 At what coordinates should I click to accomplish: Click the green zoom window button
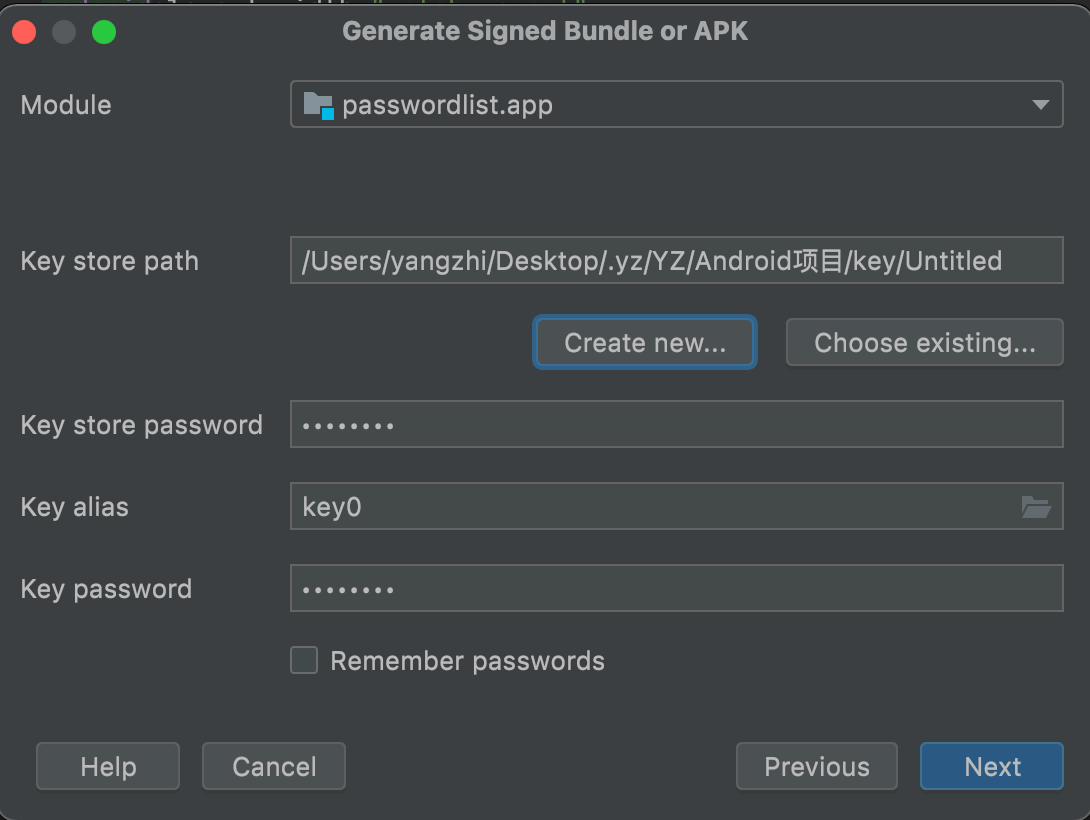coord(104,32)
